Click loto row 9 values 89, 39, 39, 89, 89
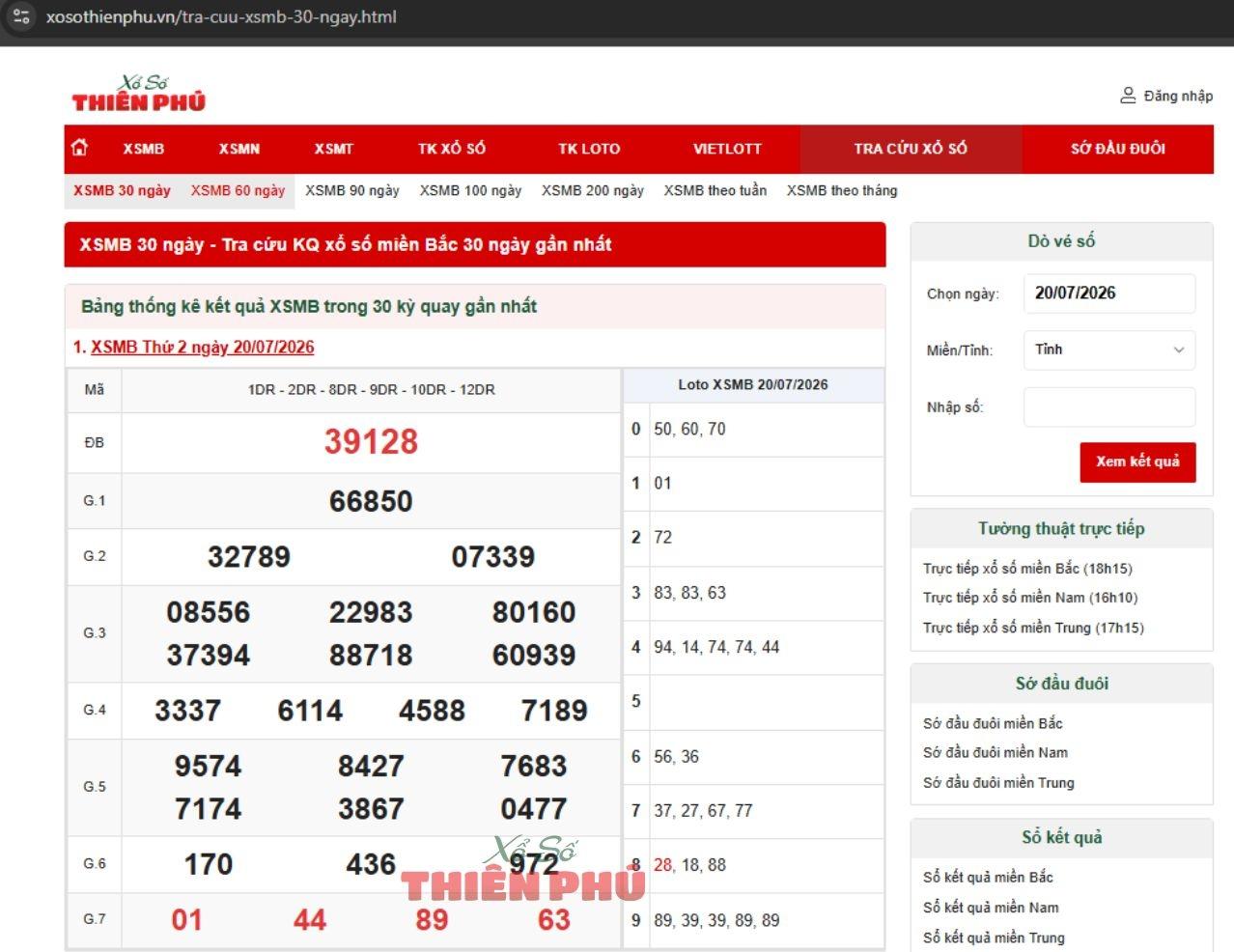This screenshot has width=1234, height=952. coord(716,920)
